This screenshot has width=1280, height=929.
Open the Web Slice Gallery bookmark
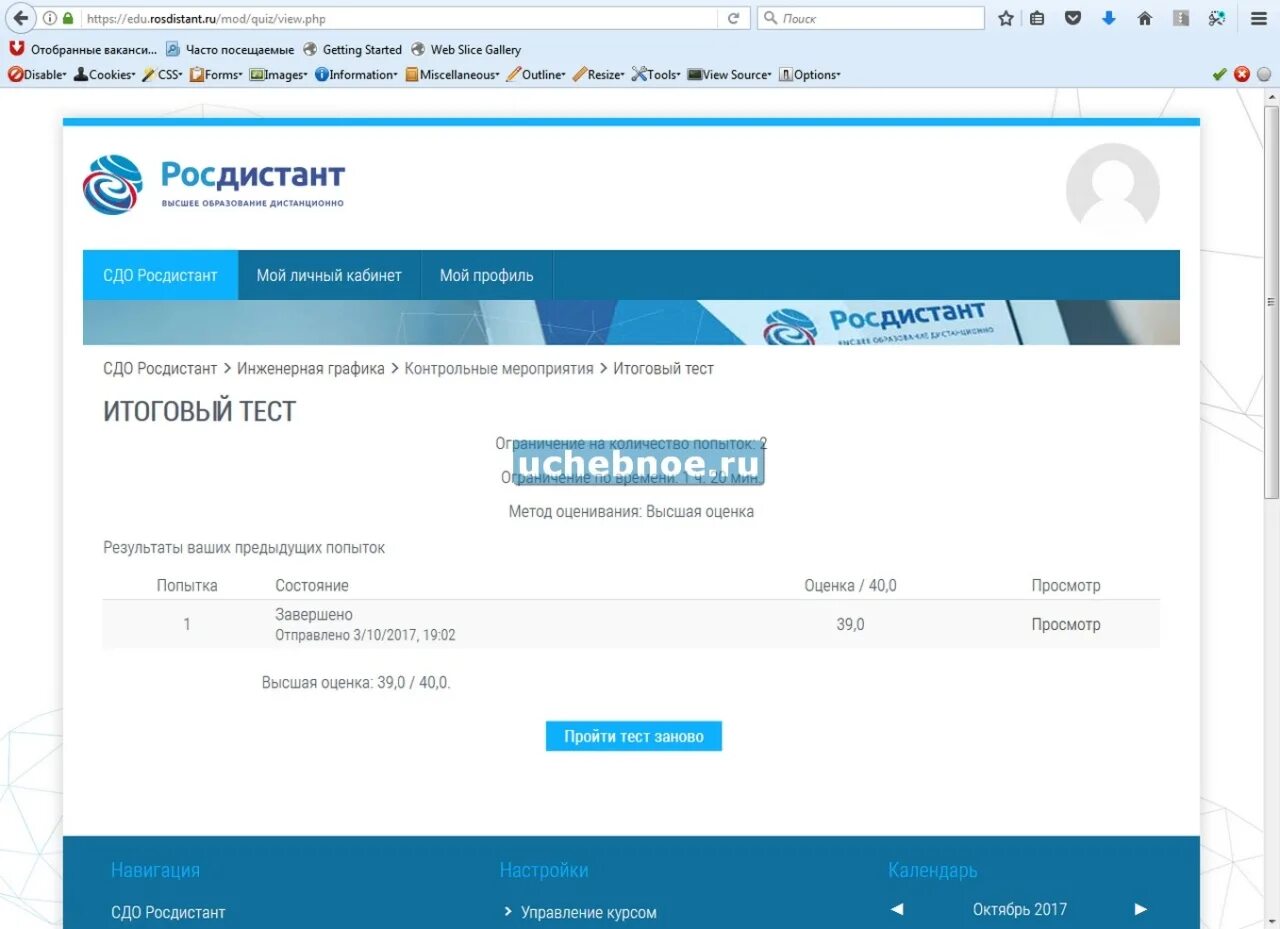[x=466, y=49]
